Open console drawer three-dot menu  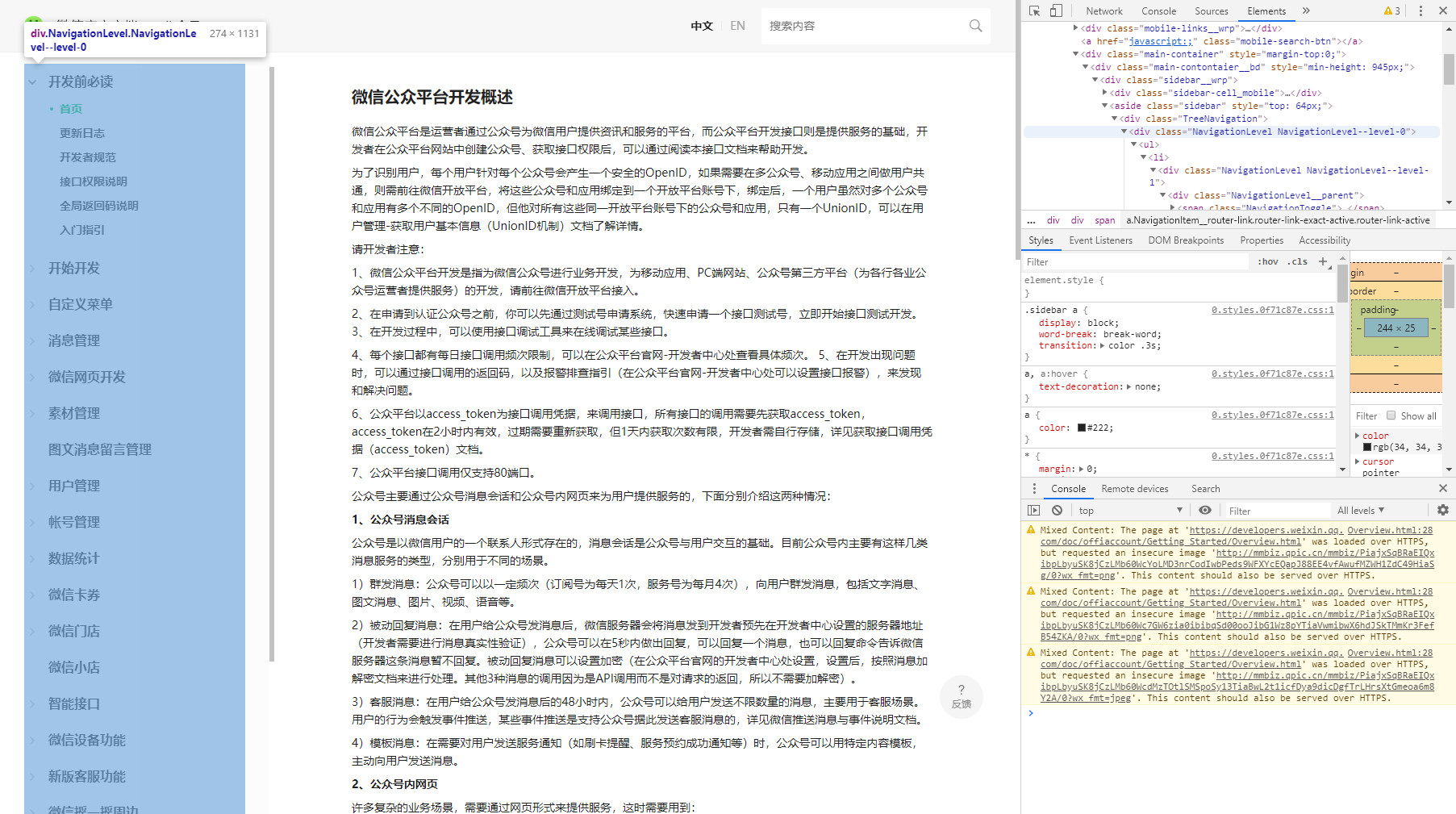pos(1034,488)
